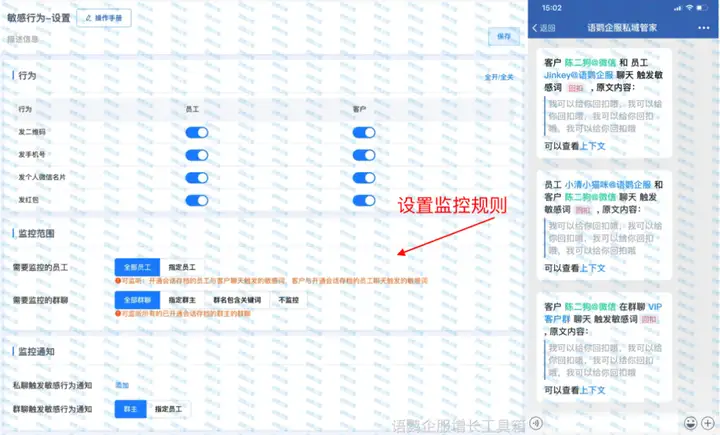The width and height of the screenshot is (720, 435).
Task: Select the 不监控 group chat option
Action: pos(289,300)
